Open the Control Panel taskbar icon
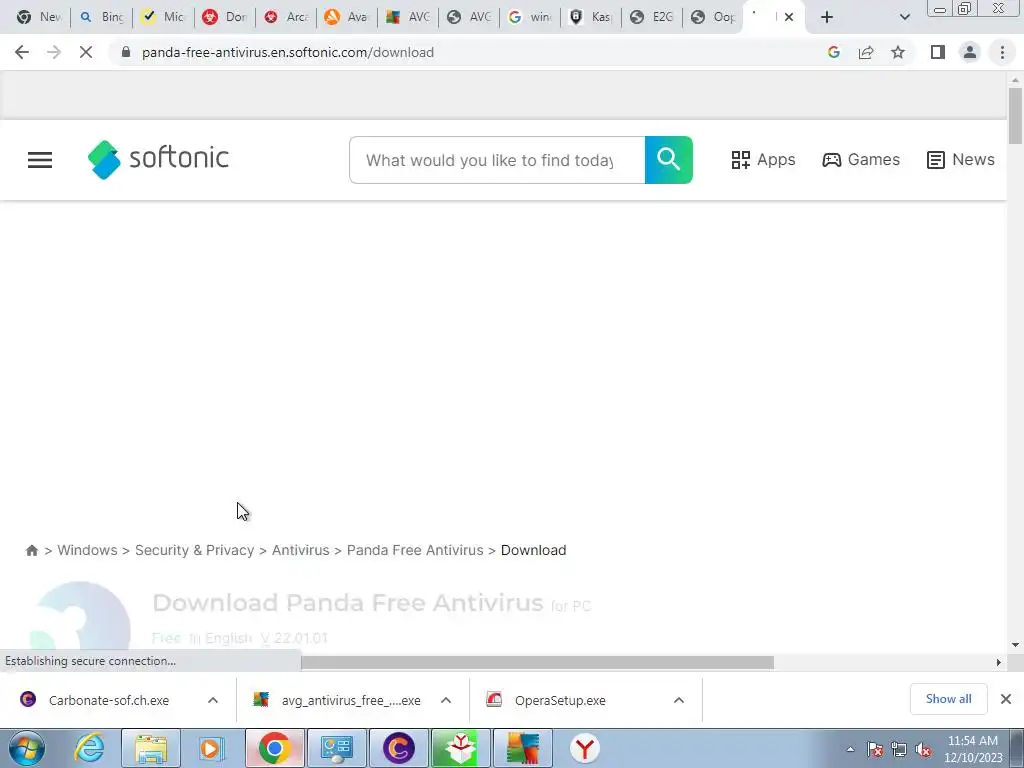Image resolution: width=1024 pixels, height=768 pixels. click(x=336, y=748)
